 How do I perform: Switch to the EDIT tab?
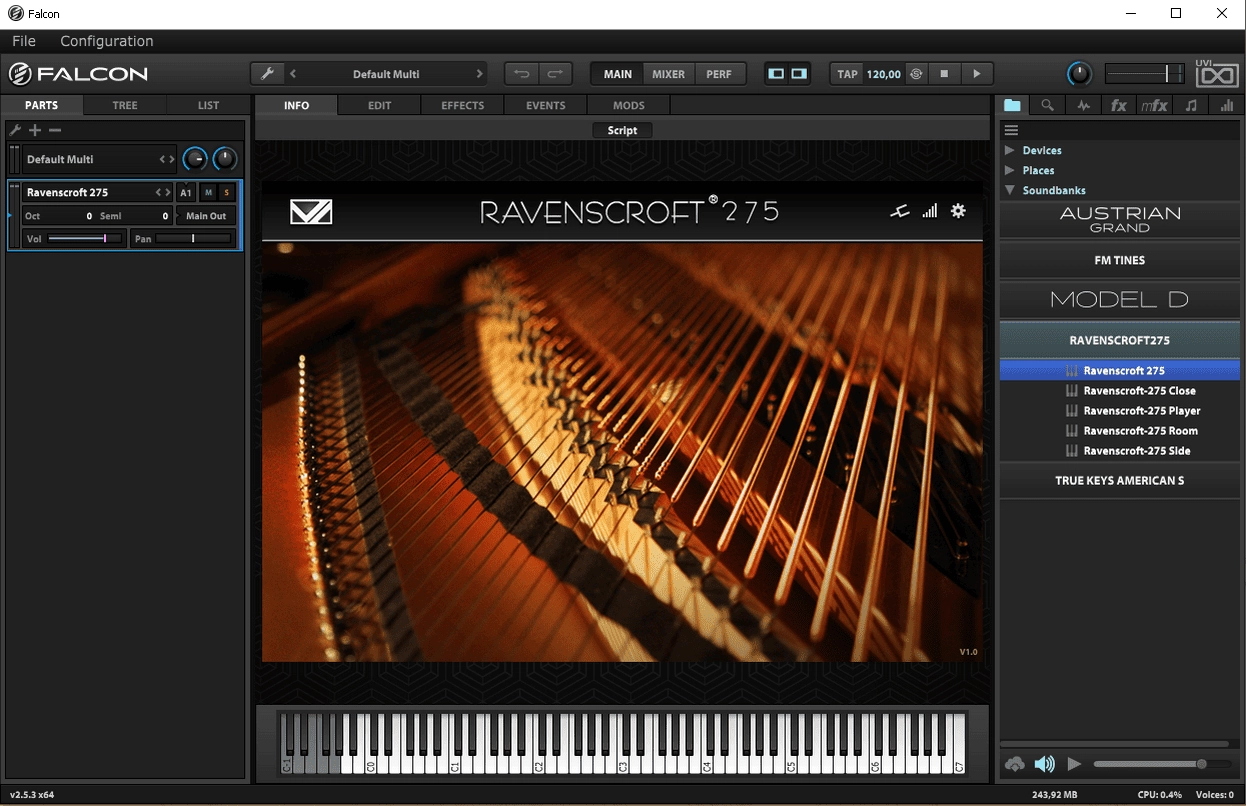tap(379, 105)
